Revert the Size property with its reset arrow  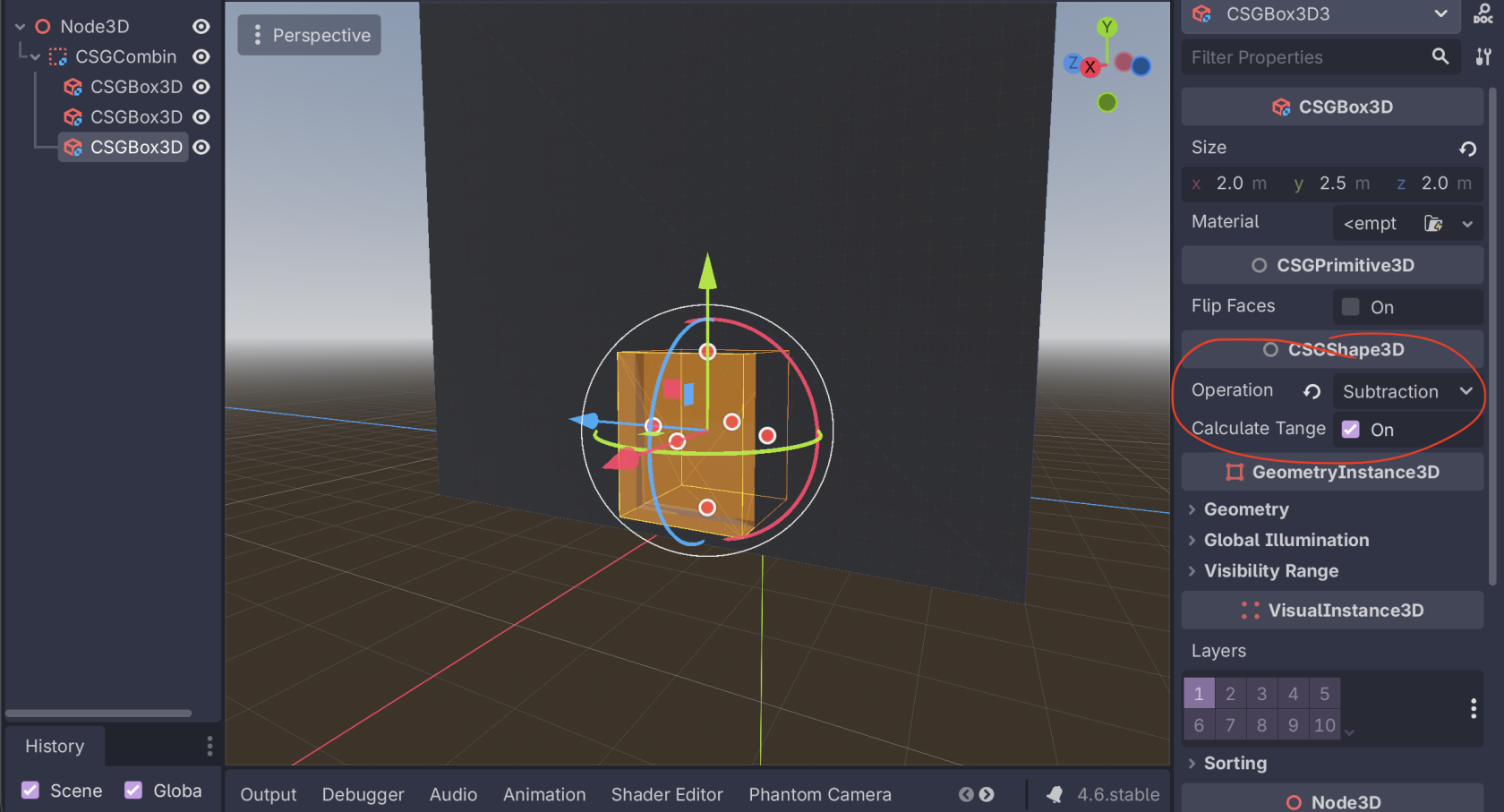(x=1467, y=149)
